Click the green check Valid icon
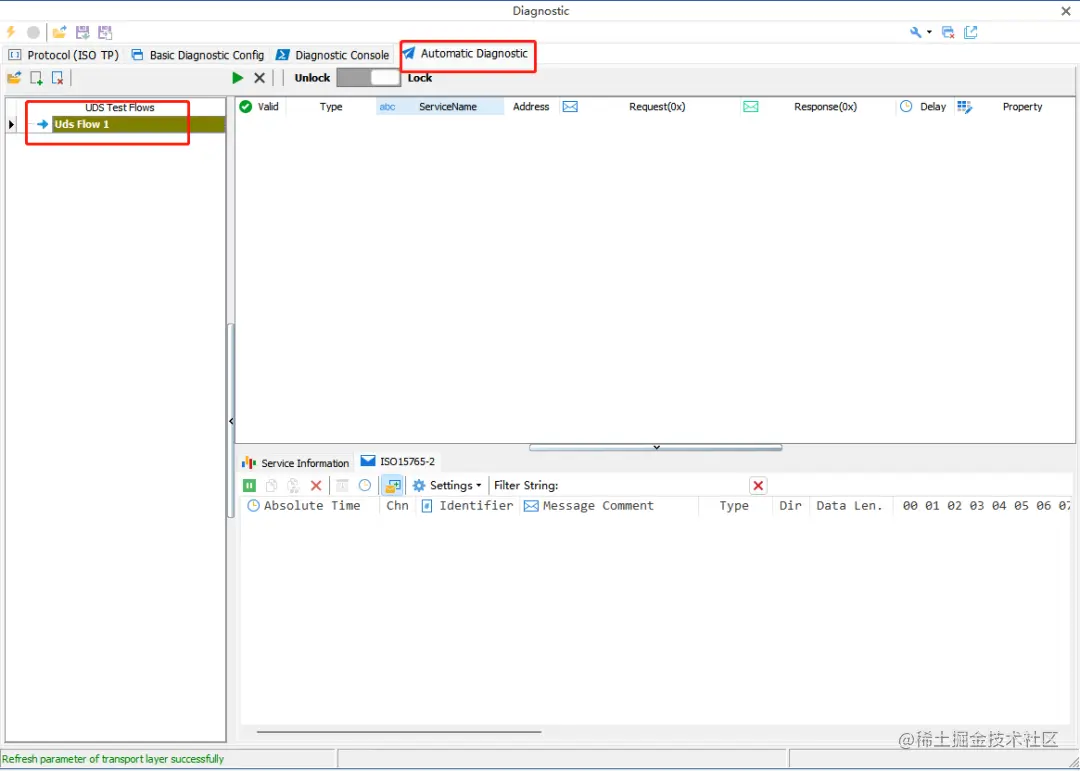Screen dimensions: 1080x771 coord(246,106)
